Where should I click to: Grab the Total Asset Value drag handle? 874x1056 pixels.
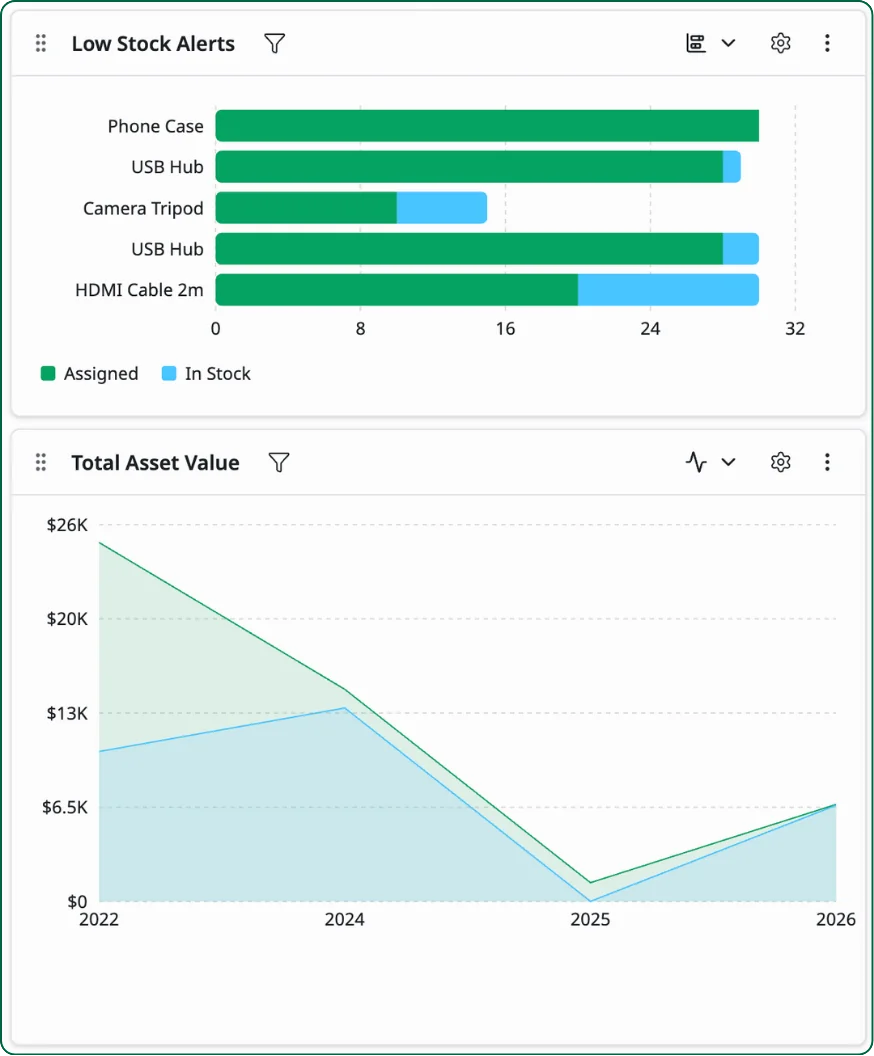[40, 462]
